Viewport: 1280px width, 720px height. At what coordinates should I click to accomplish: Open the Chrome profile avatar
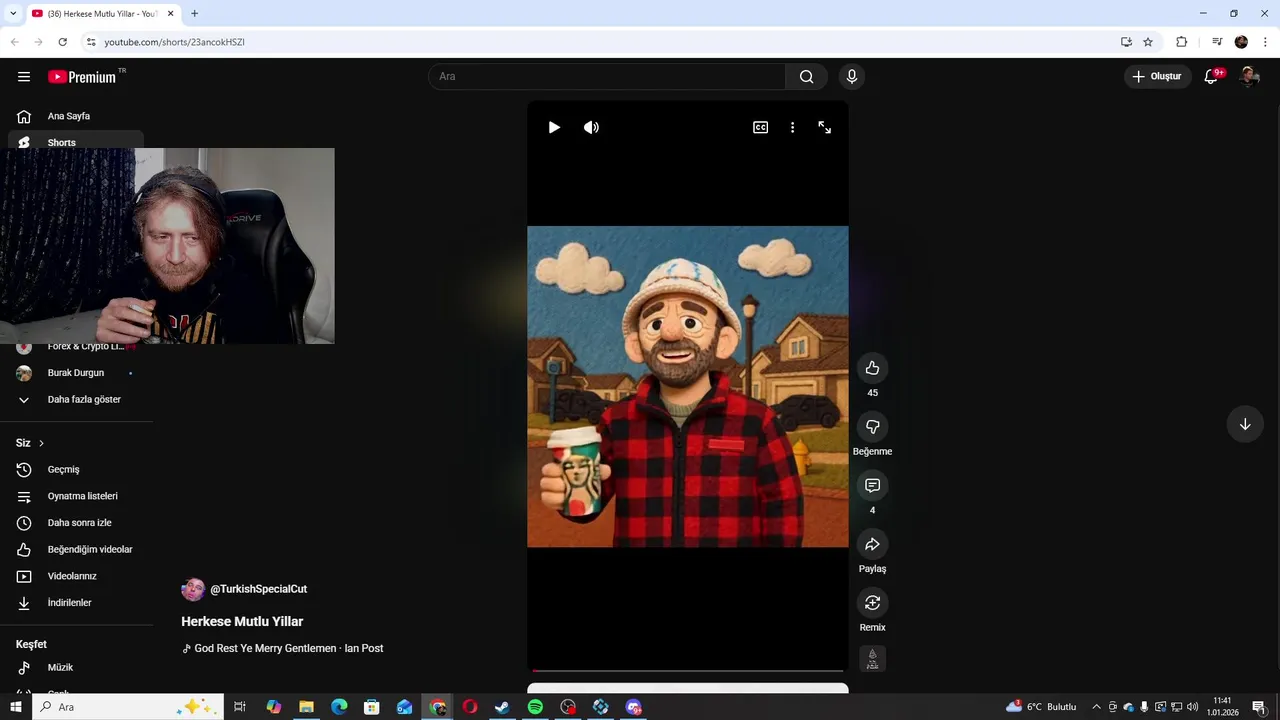(x=1241, y=42)
